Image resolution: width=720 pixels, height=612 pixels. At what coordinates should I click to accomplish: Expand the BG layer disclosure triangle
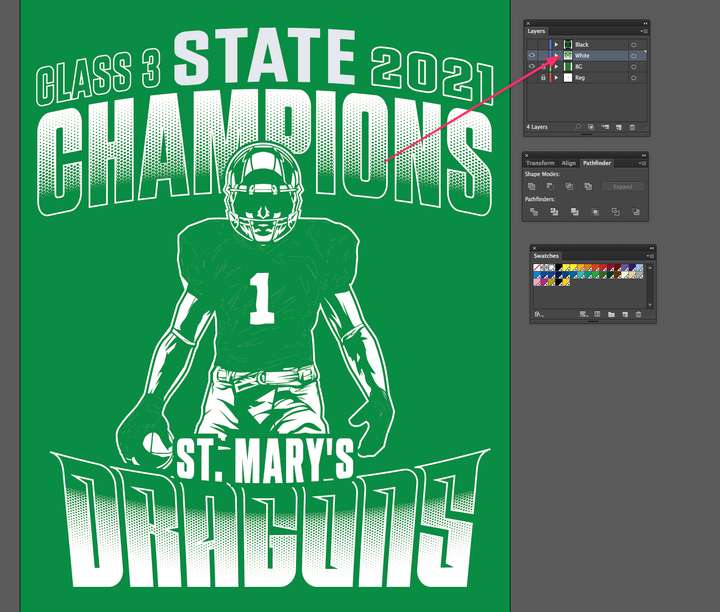[556, 67]
